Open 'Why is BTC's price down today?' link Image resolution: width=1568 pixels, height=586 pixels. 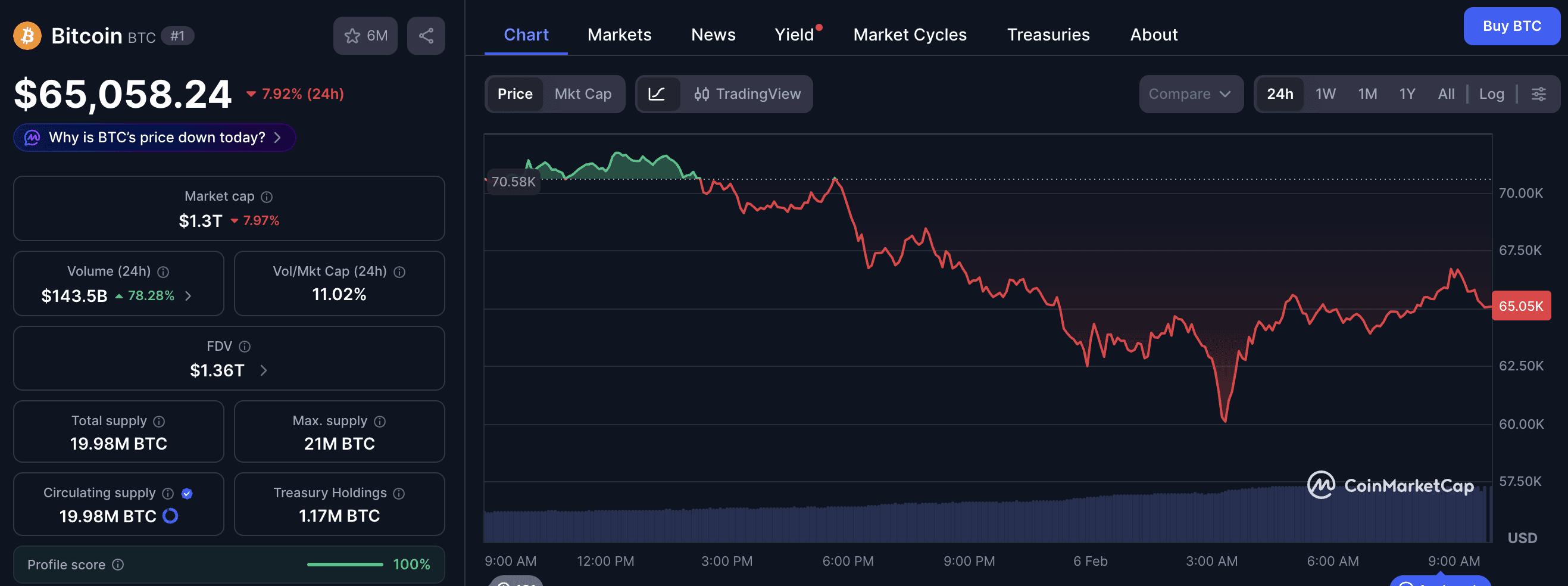[x=154, y=138]
